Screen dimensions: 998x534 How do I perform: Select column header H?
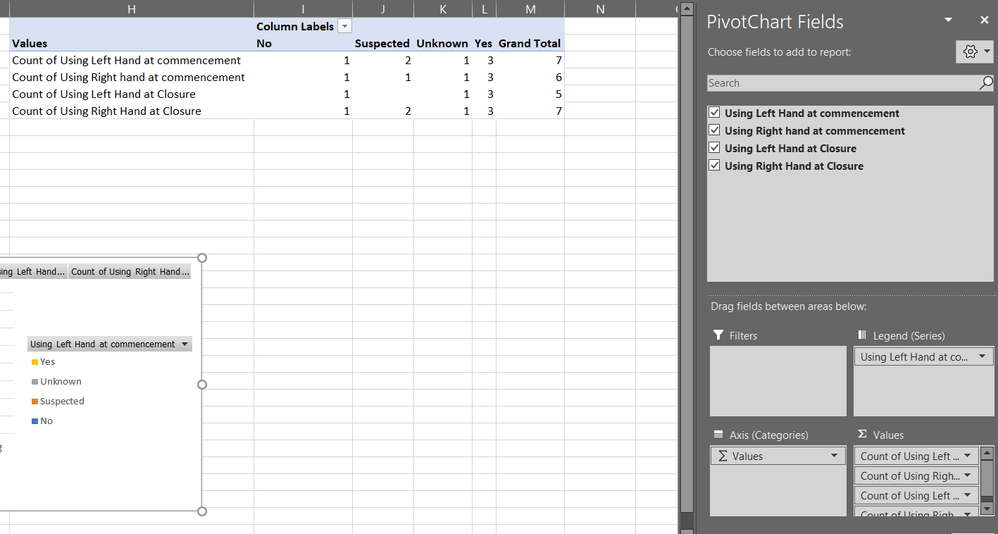[x=131, y=9]
